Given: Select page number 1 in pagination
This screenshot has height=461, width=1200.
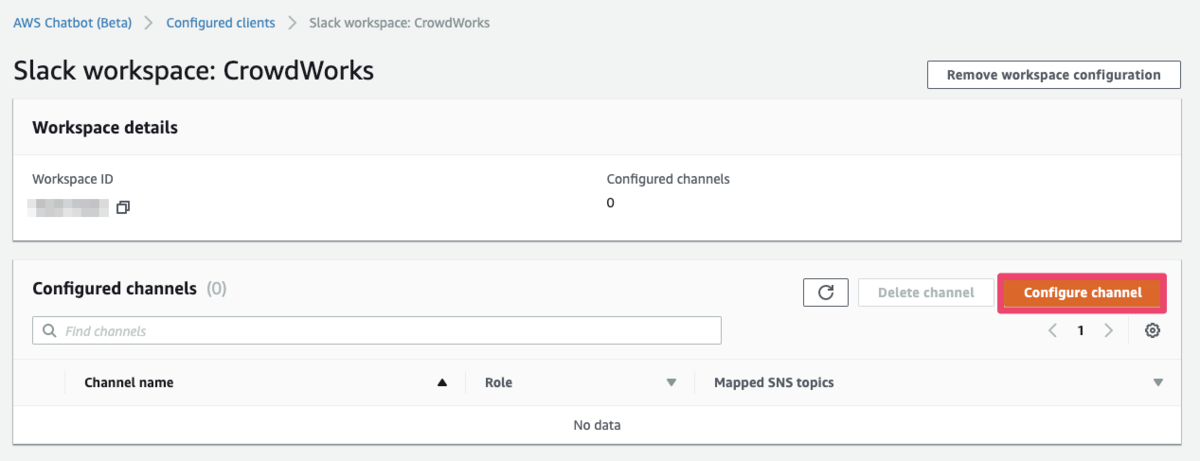Looking at the screenshot, I should click(1080, 331).
